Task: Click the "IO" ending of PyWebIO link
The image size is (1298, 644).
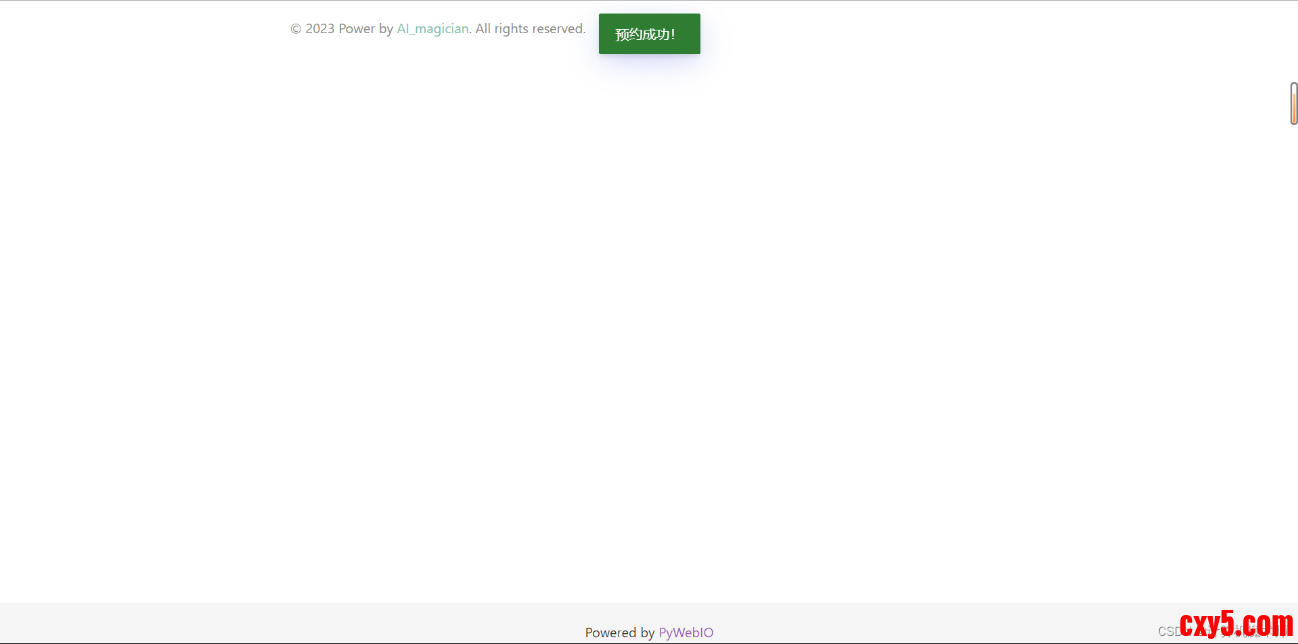Action: (707, 632)
